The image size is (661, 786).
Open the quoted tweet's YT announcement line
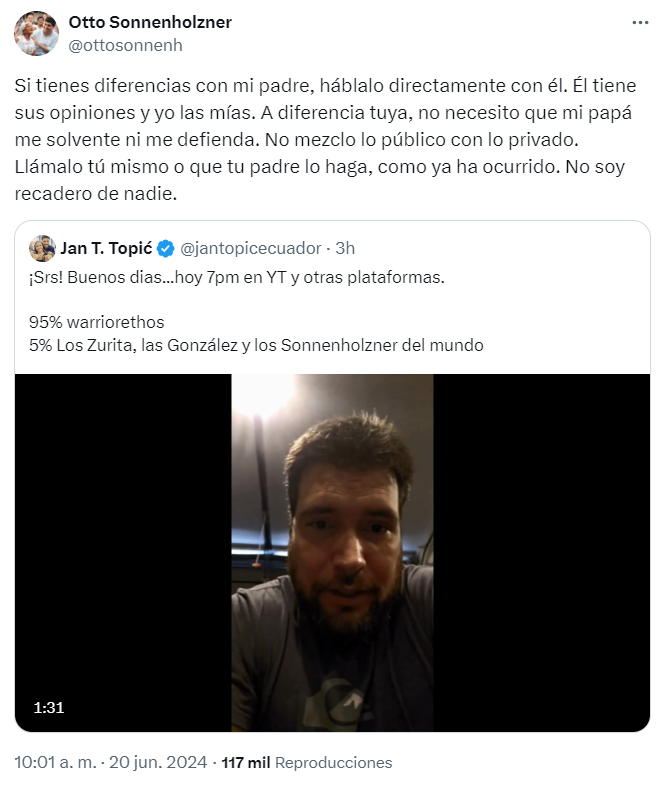point(237,277)
